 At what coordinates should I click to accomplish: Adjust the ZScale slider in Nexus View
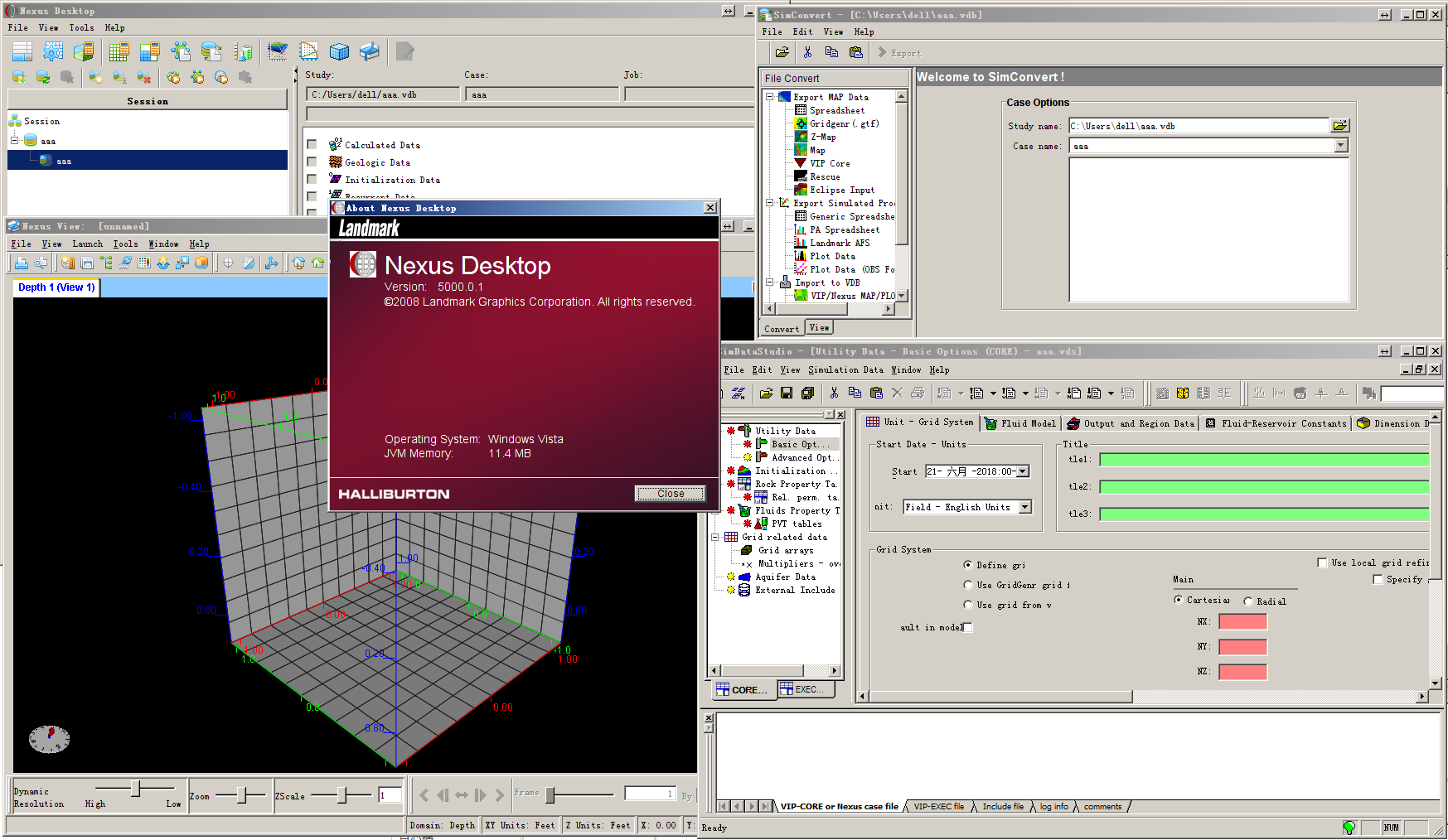(341, 795)
